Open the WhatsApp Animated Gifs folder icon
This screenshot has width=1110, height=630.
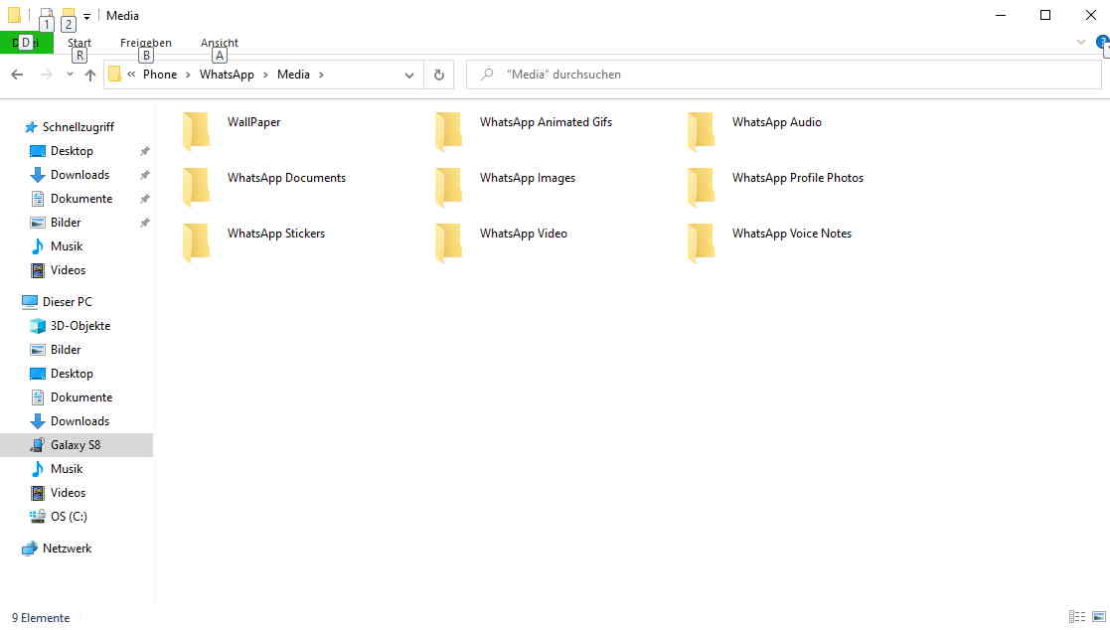pyautogui.click(x=449, y=132)
